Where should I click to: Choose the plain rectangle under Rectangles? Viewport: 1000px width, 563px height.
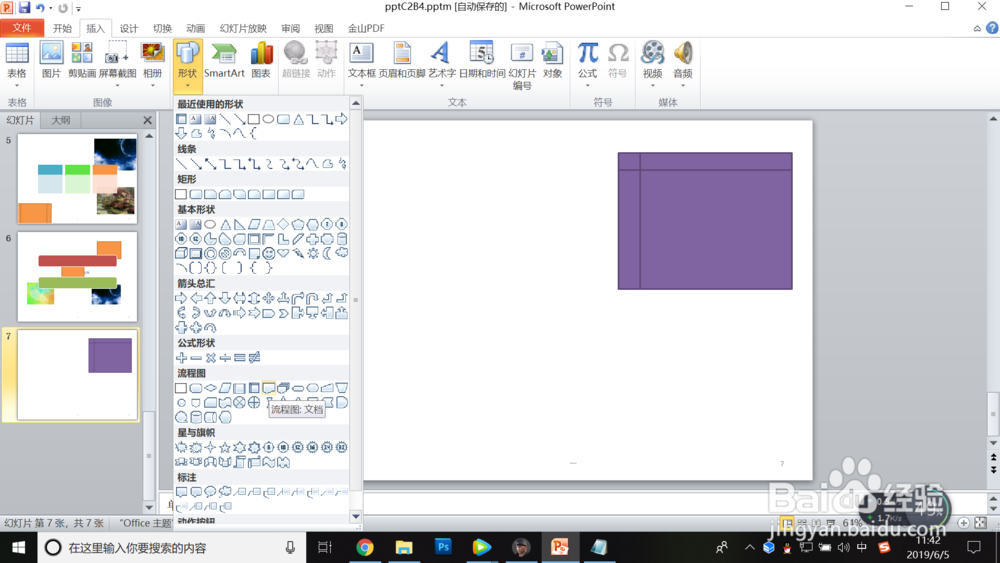(x=181, y=194)
